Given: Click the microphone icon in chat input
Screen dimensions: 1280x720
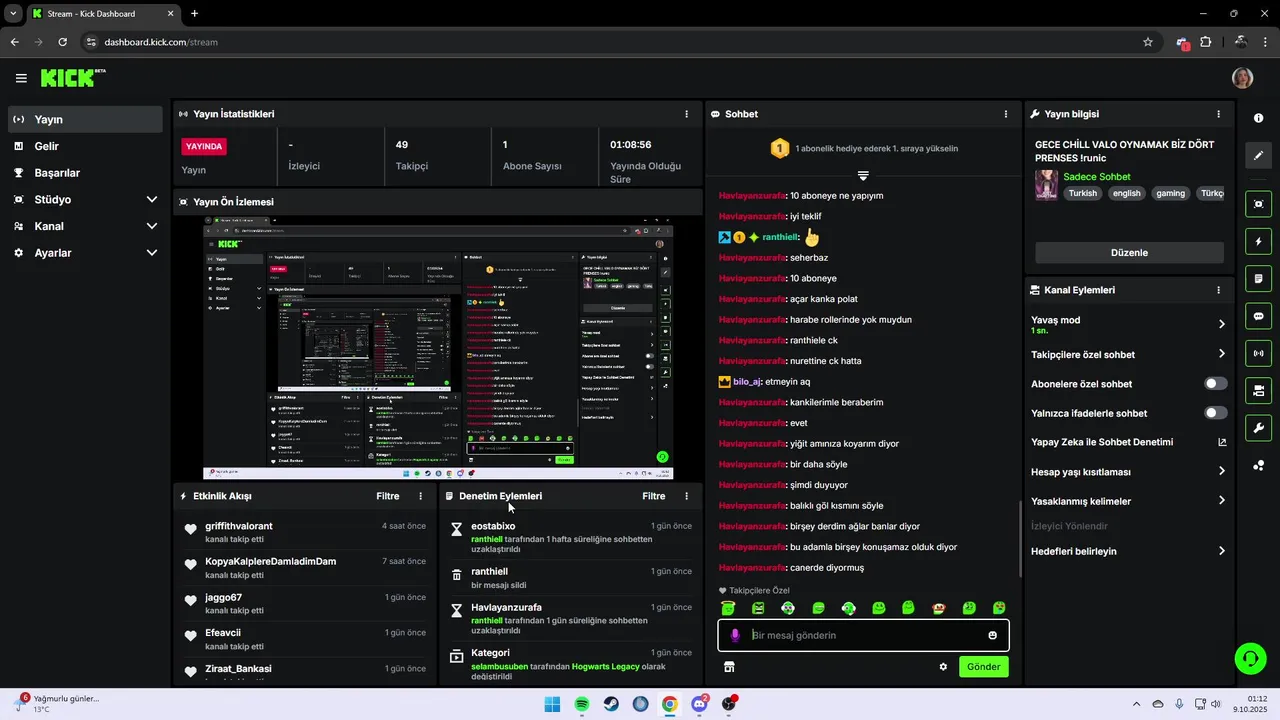Looking at the screenshot, I should tap(735, 635).
